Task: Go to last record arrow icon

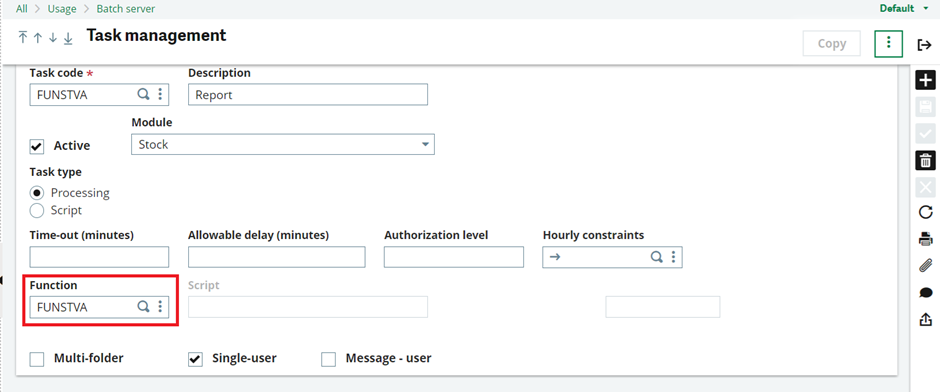Action: coord(68,38)
